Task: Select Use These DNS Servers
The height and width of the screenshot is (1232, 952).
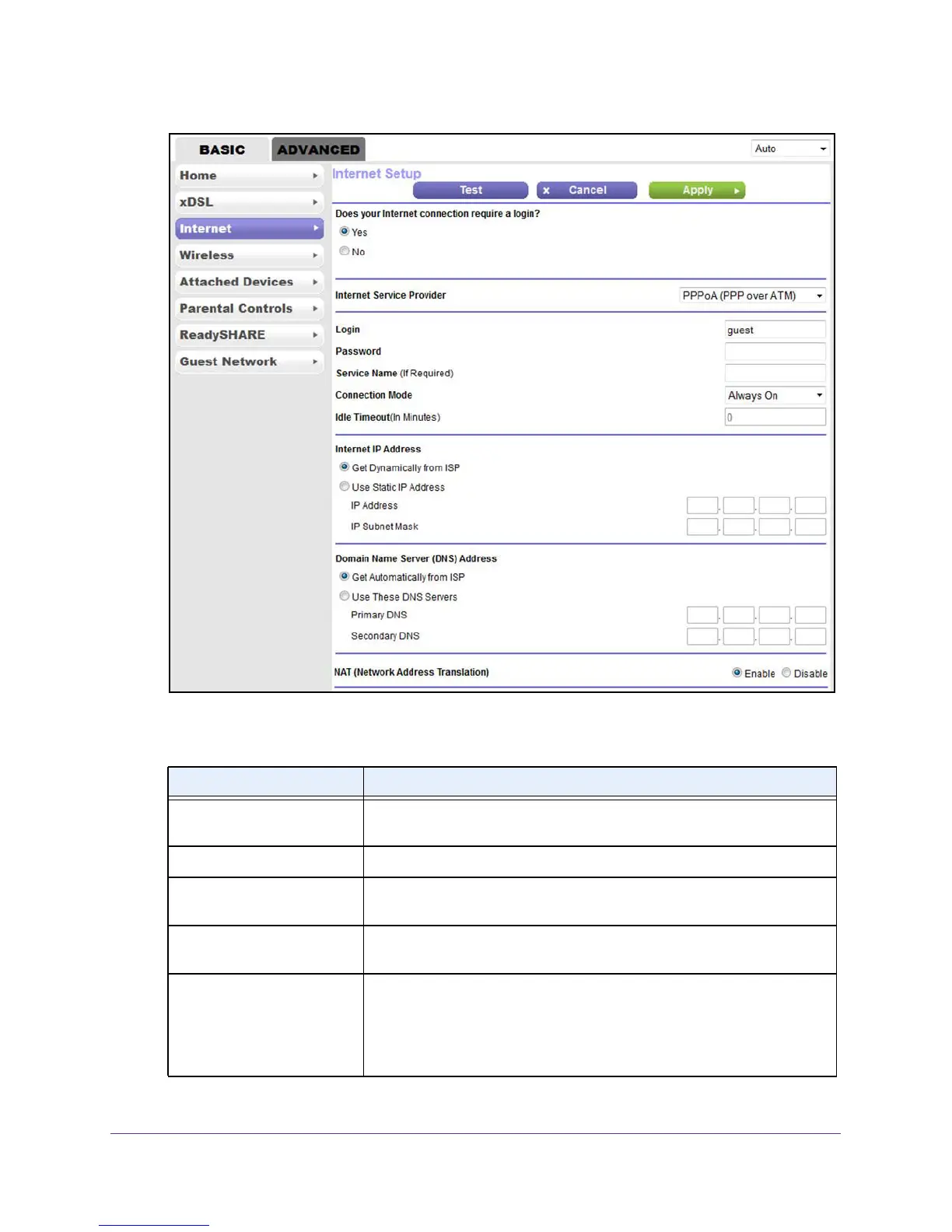Action: click(x=345, y=597)
